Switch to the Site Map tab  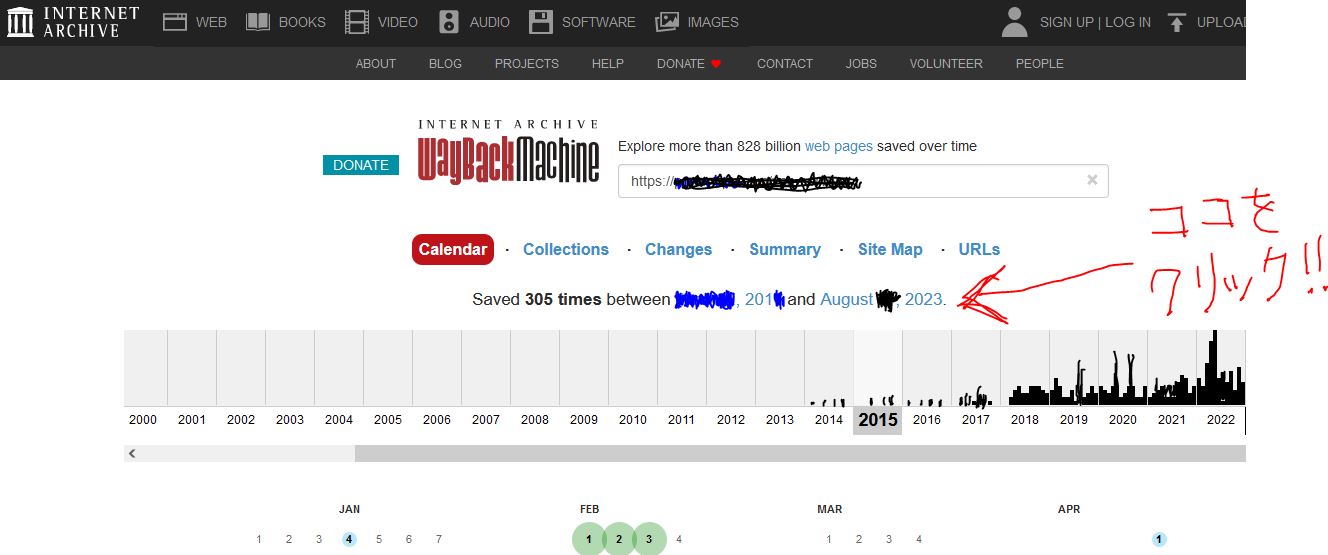[x=890, y=249]
